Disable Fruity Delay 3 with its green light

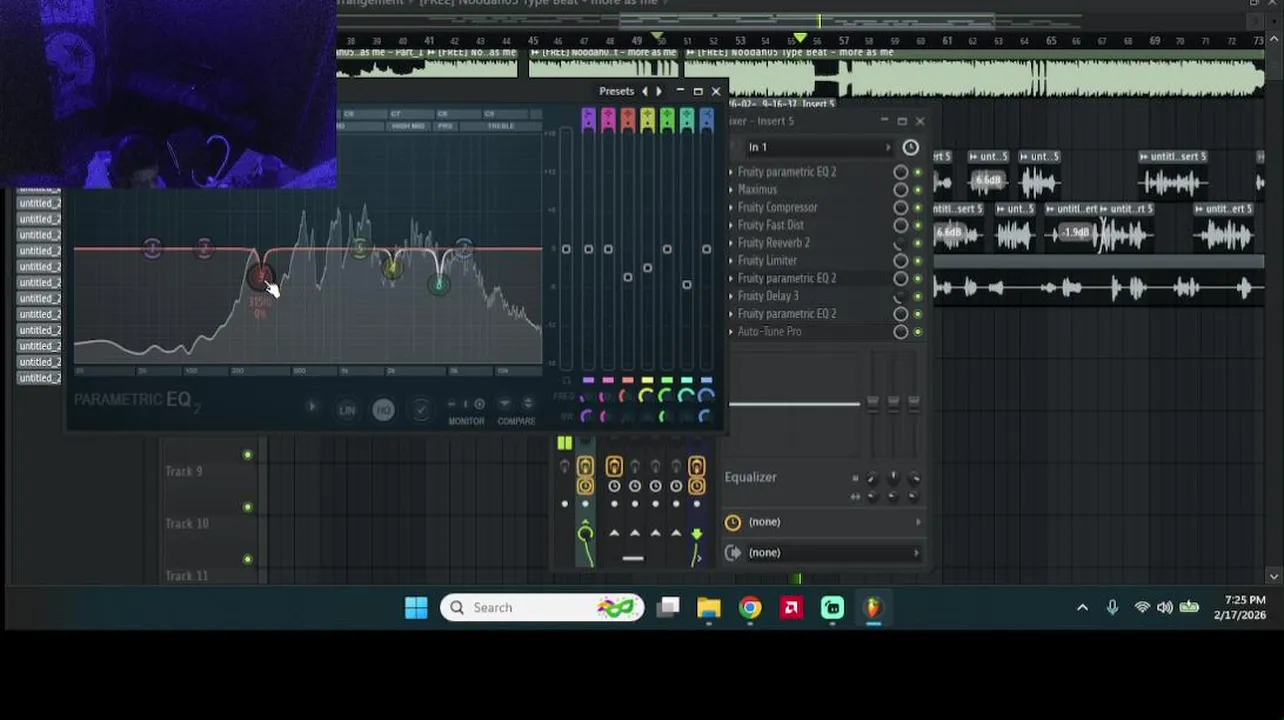click(918, 296)
